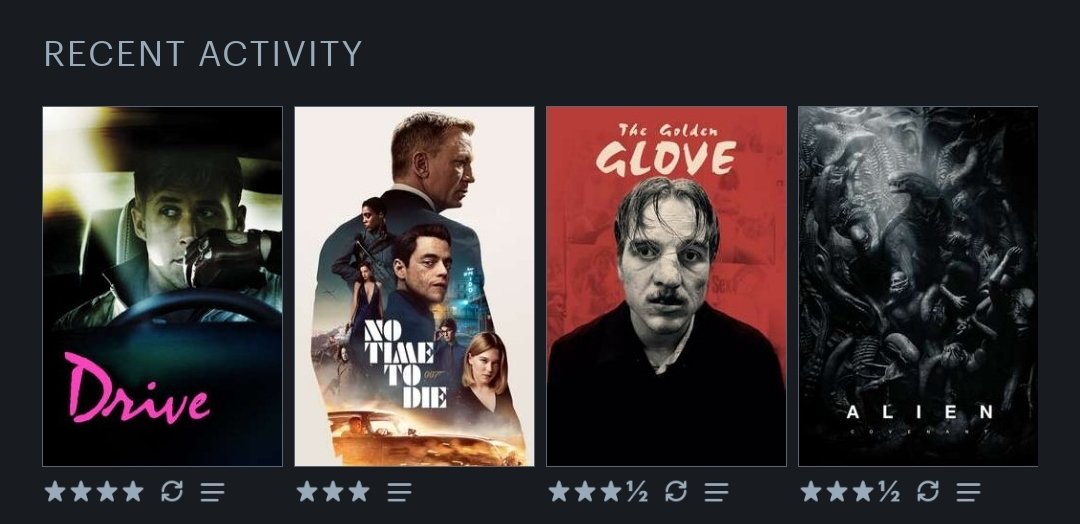Click the fourth star under the Drive poster
This screenshot has width=1080, height=524.
[x=133, y=491]
